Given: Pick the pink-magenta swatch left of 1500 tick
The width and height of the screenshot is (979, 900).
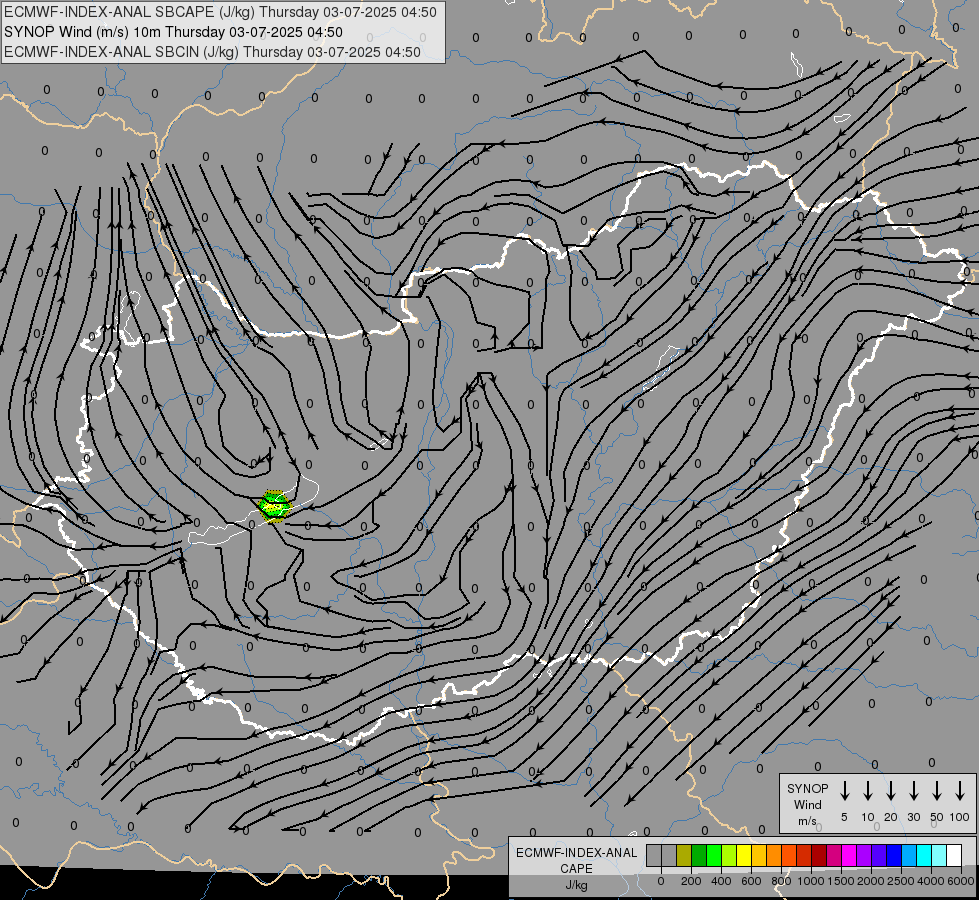Looking at the screenshot, I should (x=834, y=855).
